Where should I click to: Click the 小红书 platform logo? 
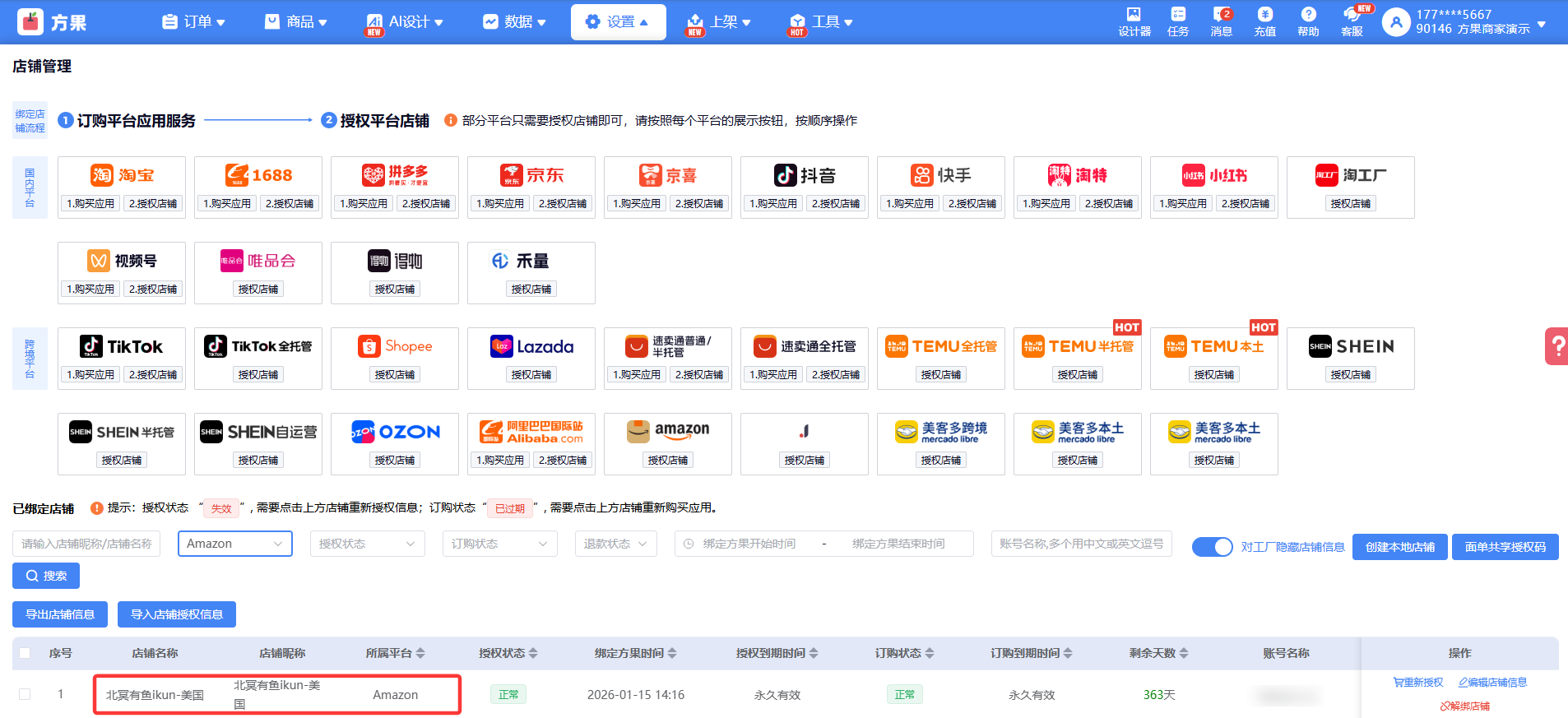(x=1214, y=175)
